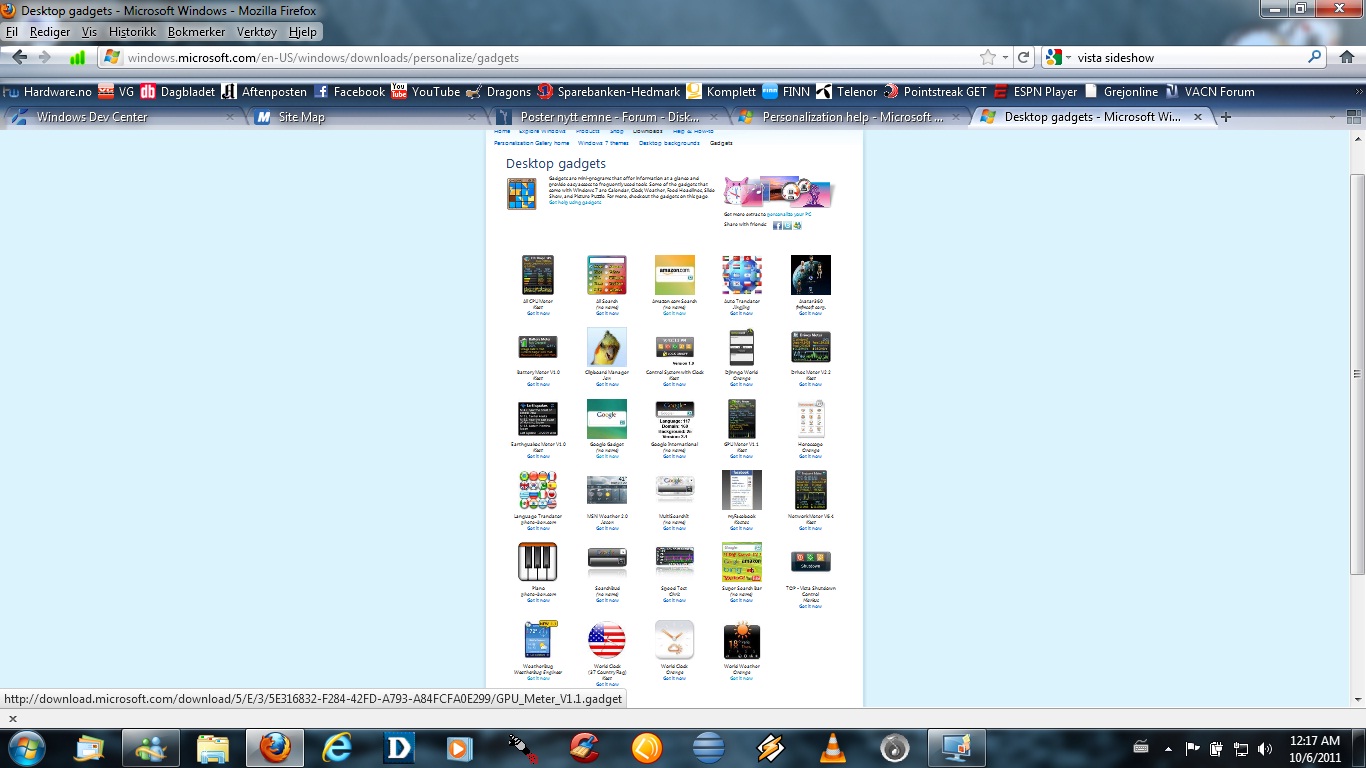Screen dimensions: 1366x768
Task: Click Get it now under GPU Meter V1.1
Action: click(742, 456)
